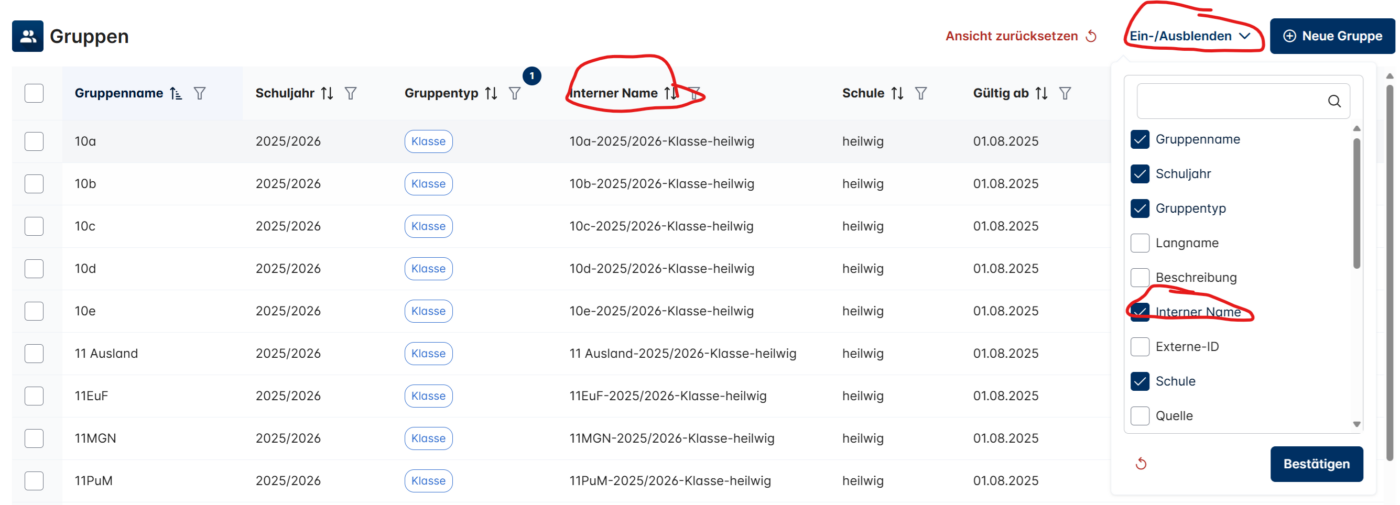Viewport: 1400px width, 505px height.
Task: Toggle the Gruppenname ascending sort indicator
Action: [x=176, y=93]
